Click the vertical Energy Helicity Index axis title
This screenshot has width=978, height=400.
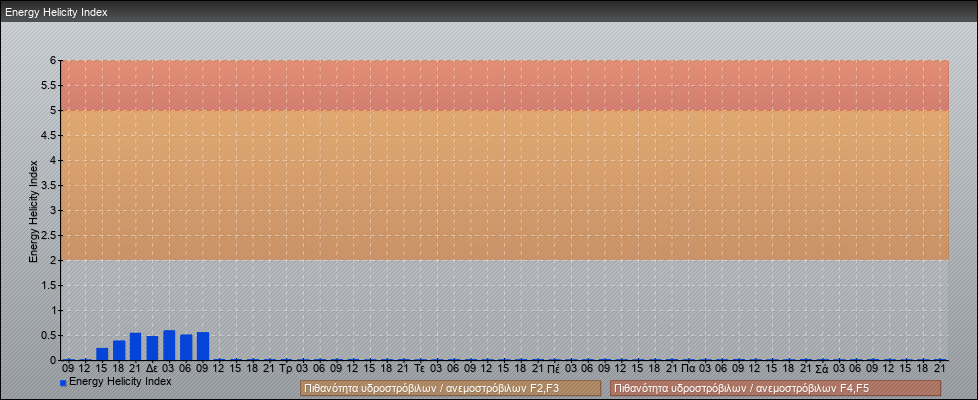click(x=33, y=210)
